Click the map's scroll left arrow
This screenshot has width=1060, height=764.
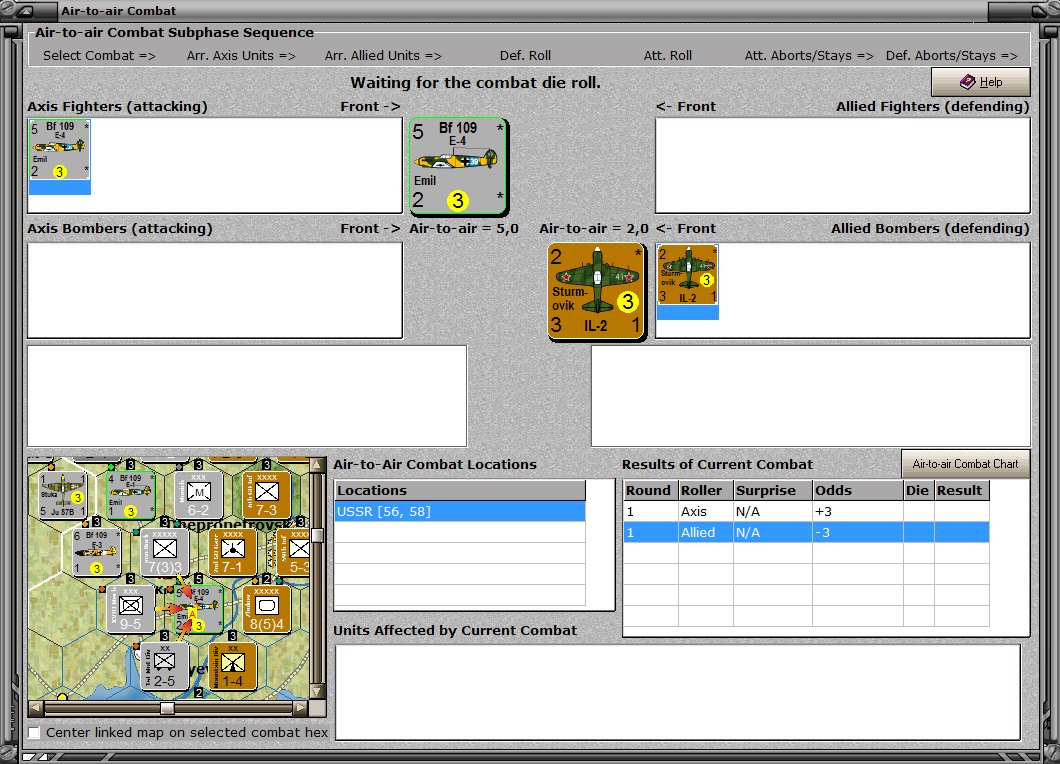coord(36,708)
